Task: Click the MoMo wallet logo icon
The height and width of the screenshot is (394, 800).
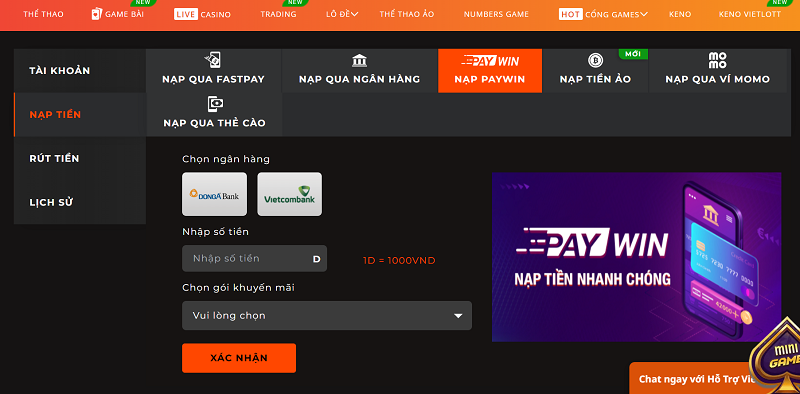Action: tap(717, 60)
